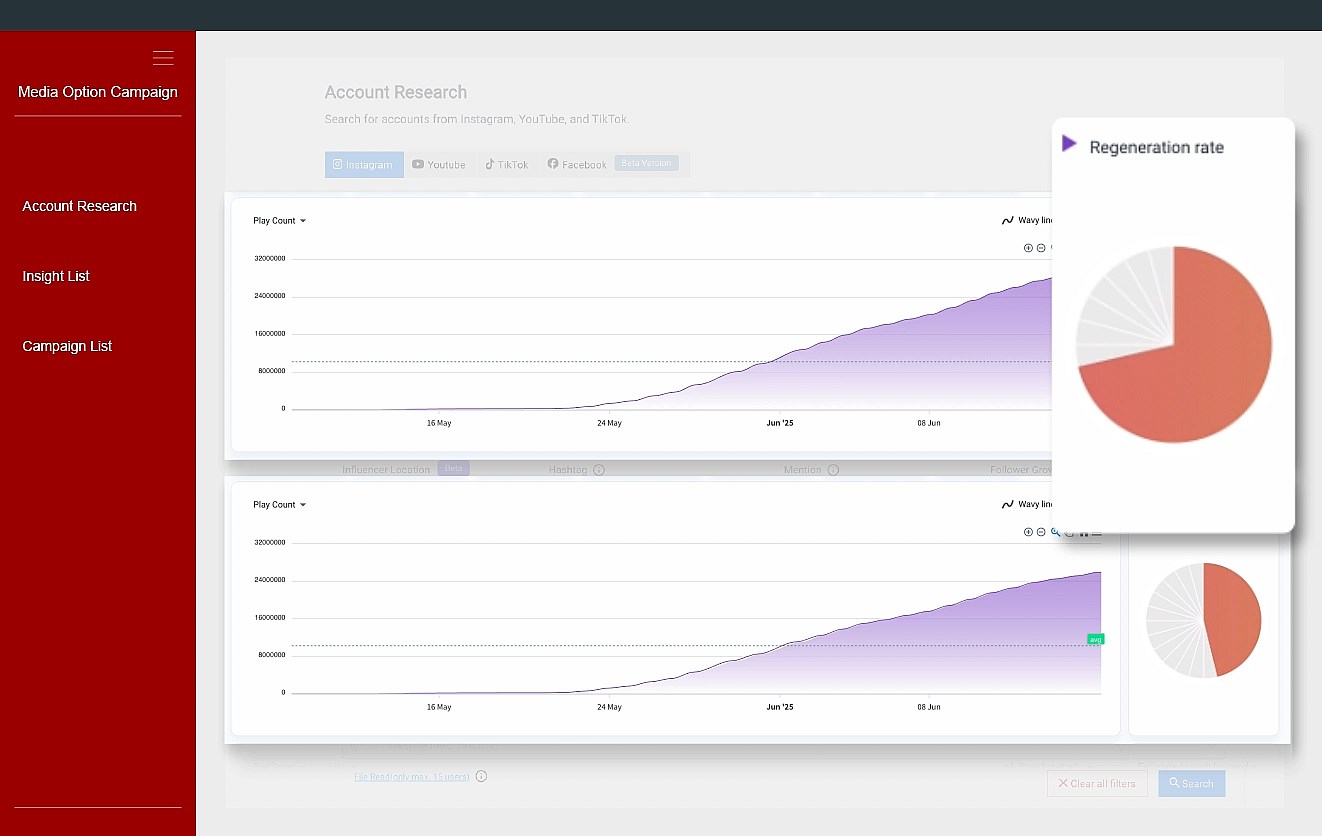Screen dimensions: 1322x836
Task: Switch to the TikTok tab
Action: (506, 165)
